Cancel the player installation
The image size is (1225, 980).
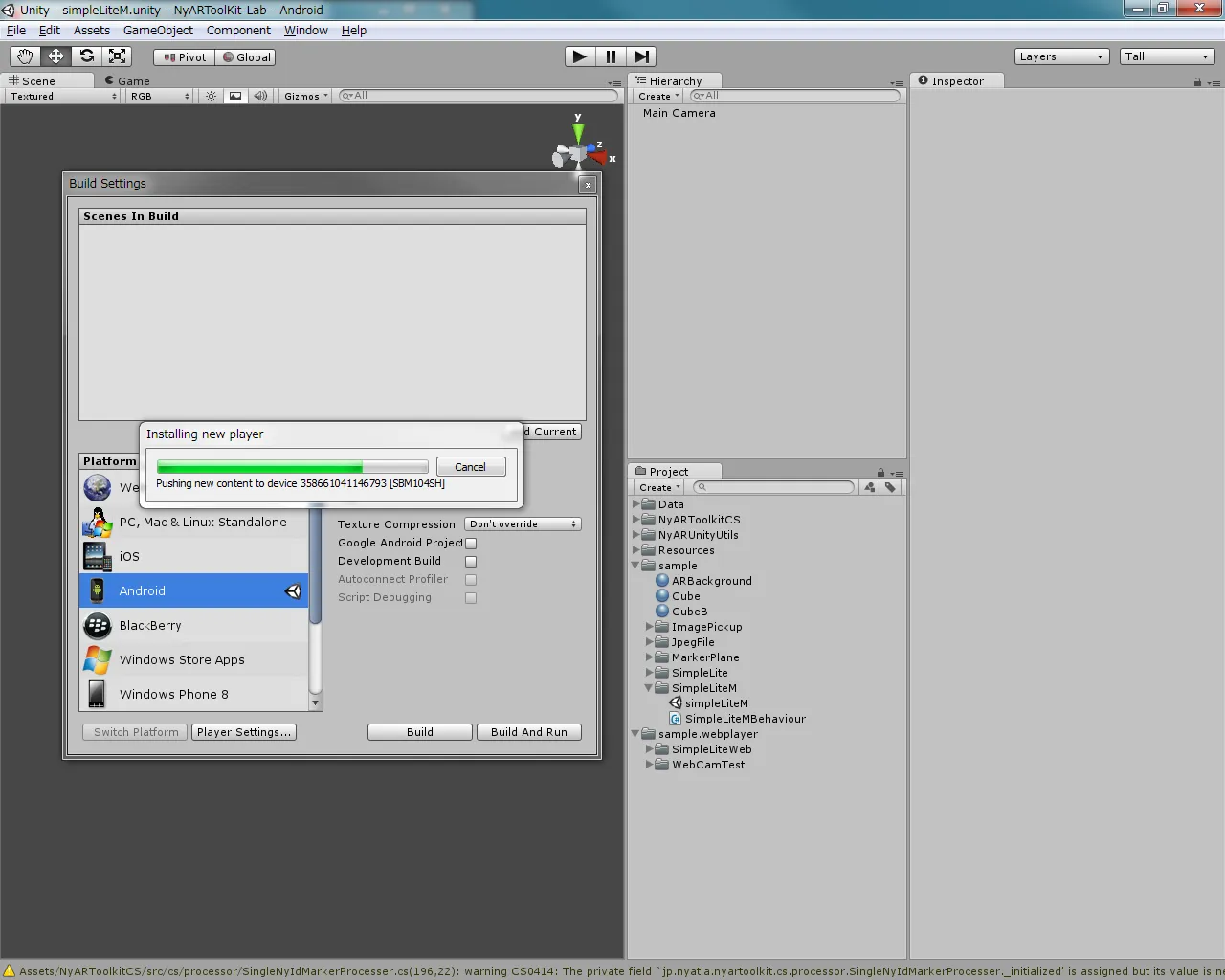470,467
